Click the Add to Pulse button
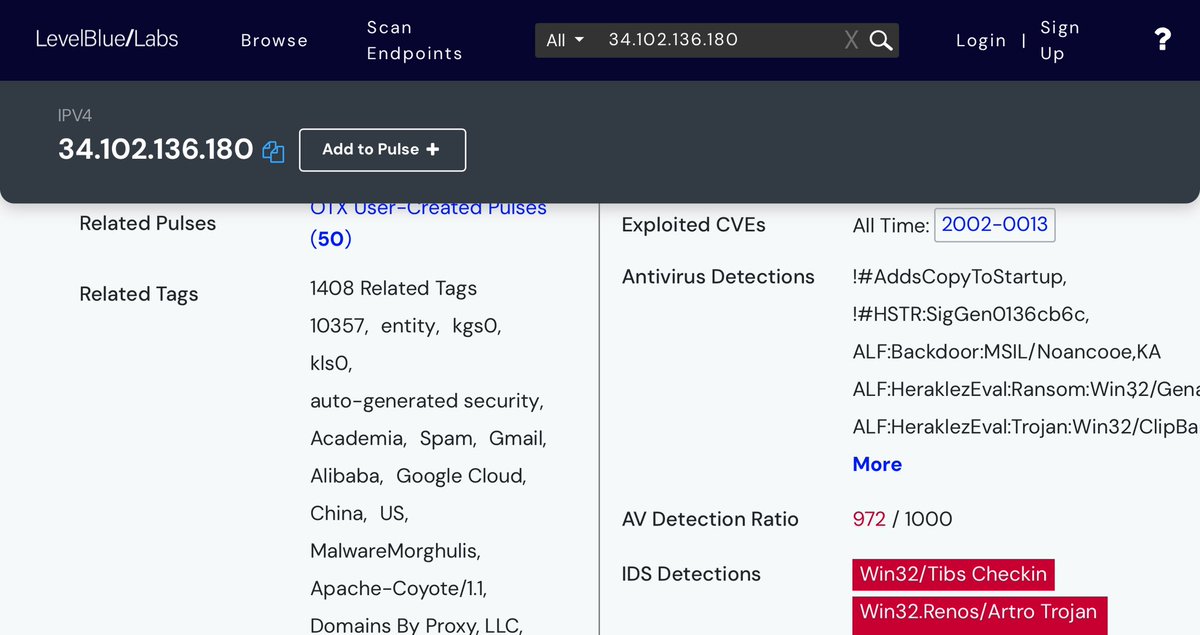1200x635 pixels. click(382, 149)
